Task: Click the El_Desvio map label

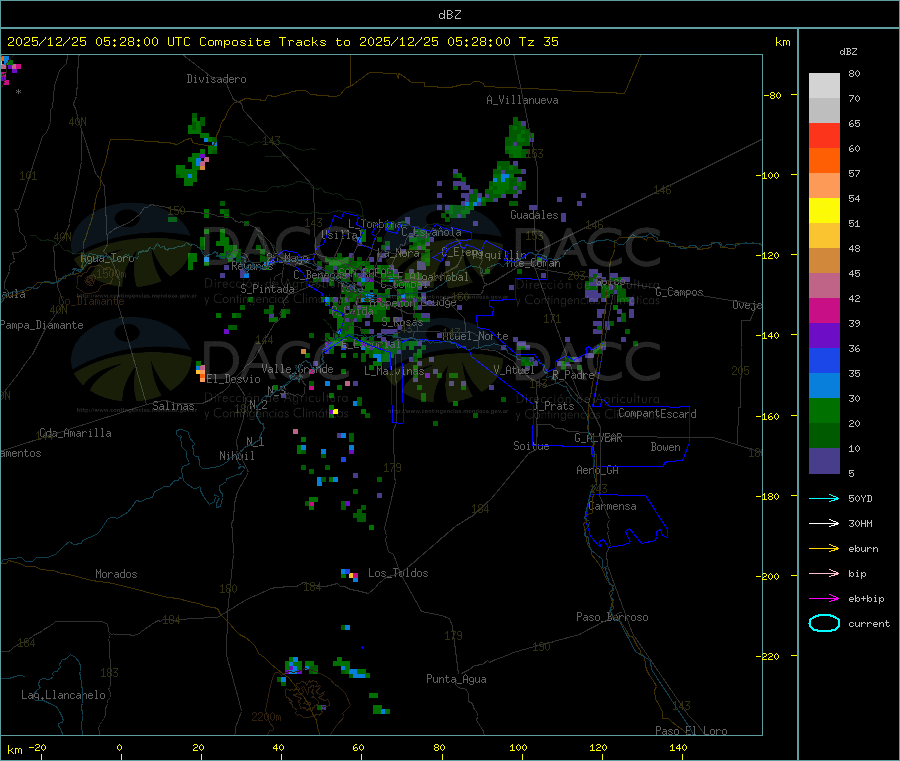Action: (x=233, y=379)
